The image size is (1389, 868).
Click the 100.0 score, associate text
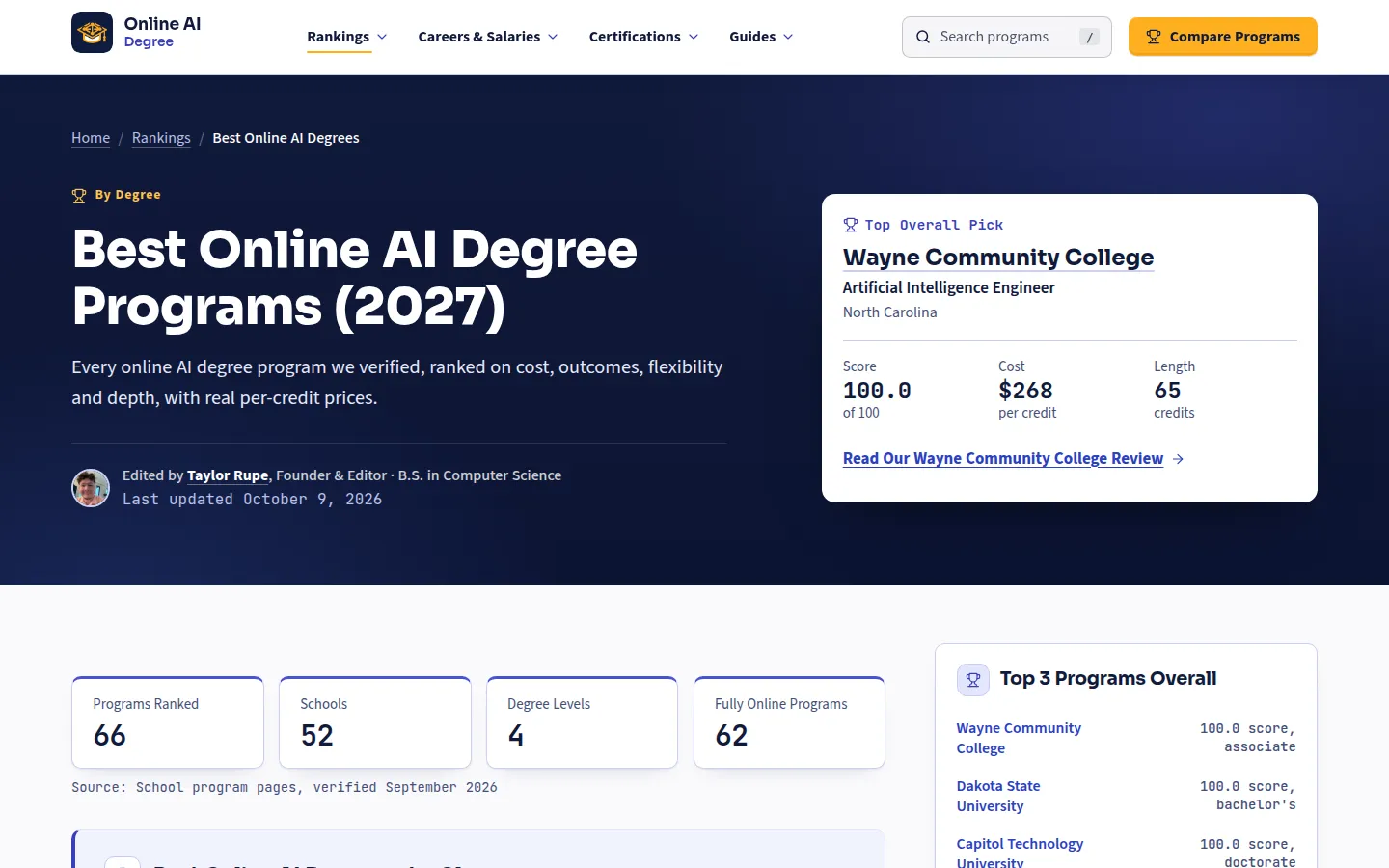(x=1247, y=738)
